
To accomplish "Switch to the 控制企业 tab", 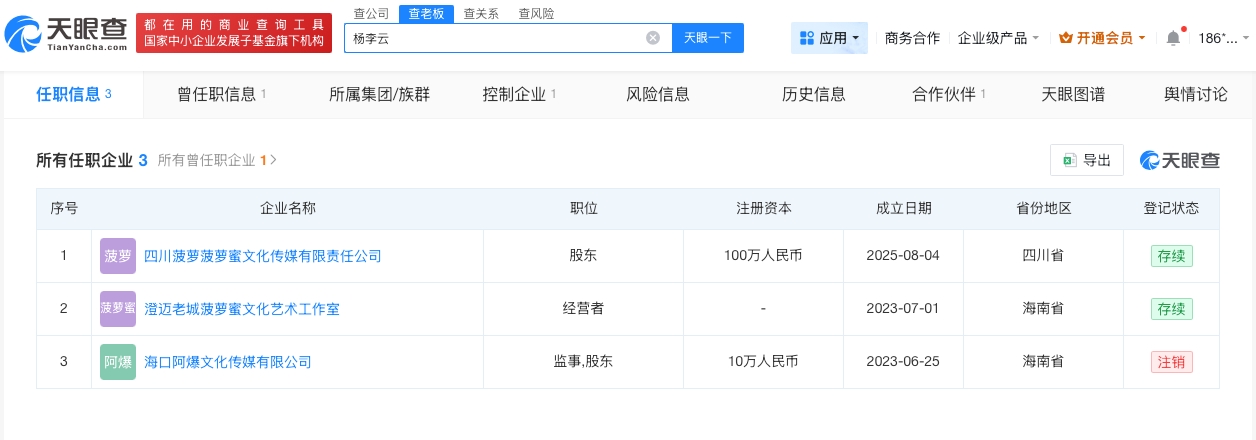I will 519,95.
